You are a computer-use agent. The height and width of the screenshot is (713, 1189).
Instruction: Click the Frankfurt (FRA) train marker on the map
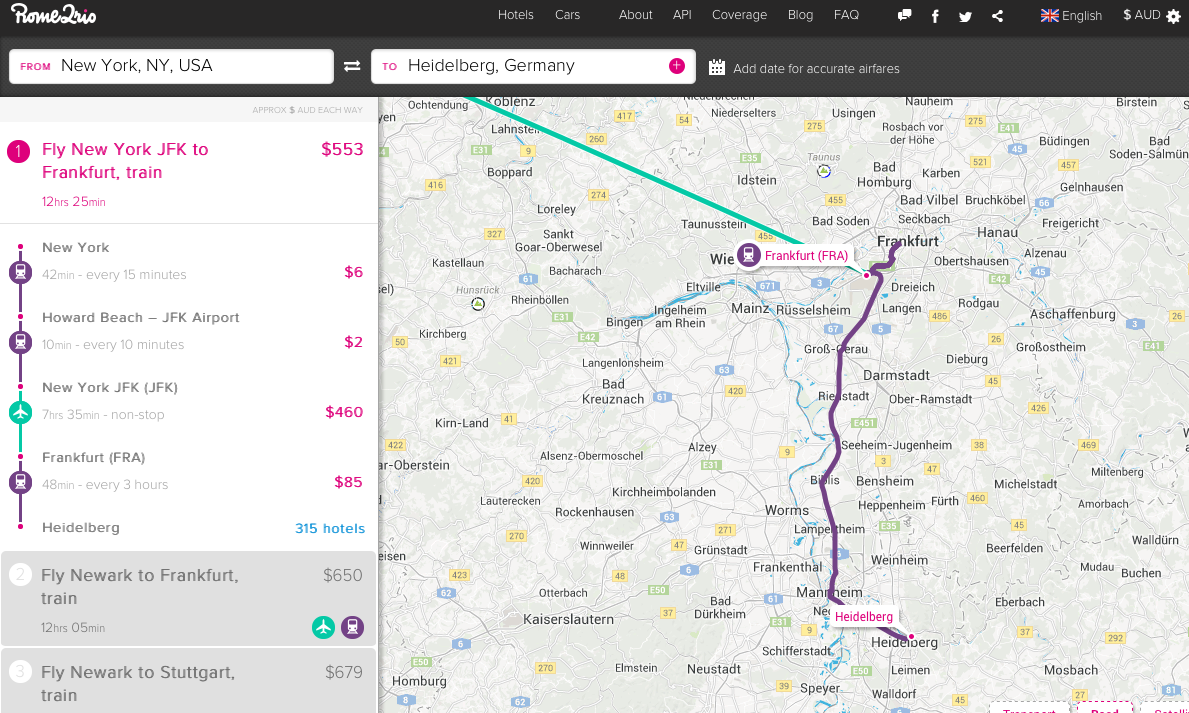point(748,256)
